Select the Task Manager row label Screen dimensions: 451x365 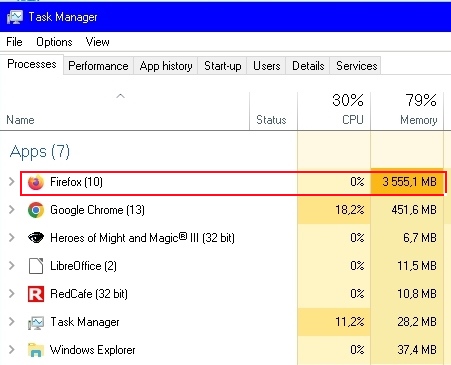[85, 322]
